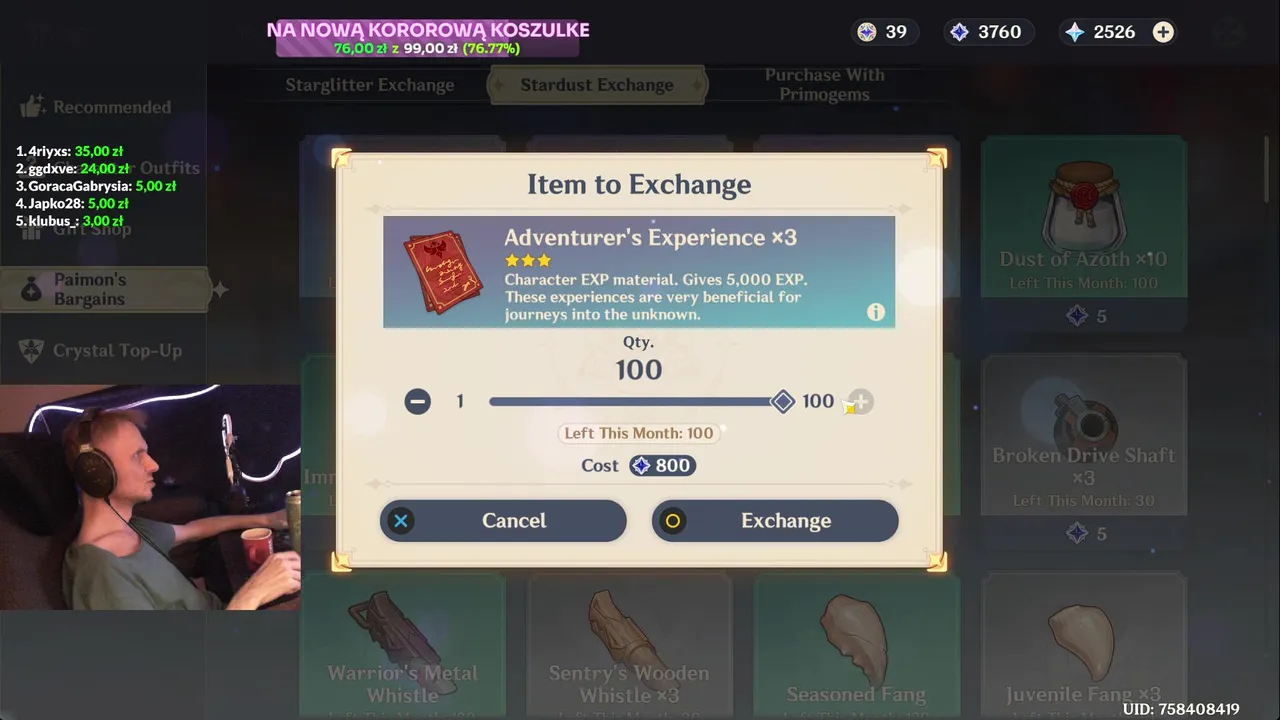Cancel the item exchange dialog
Image resolution: width=1280 pixels, height=720 pixels.
click(x=503, y=521)
